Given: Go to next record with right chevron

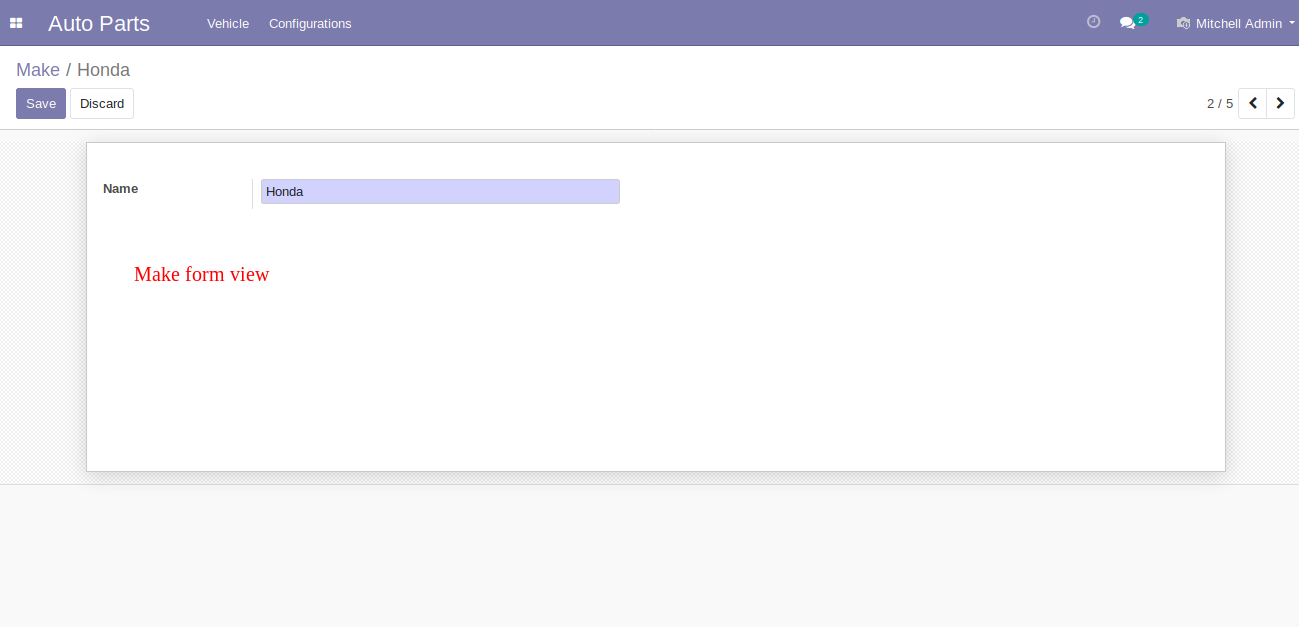Looking at the screenshot, I should tap(1280, 103).
